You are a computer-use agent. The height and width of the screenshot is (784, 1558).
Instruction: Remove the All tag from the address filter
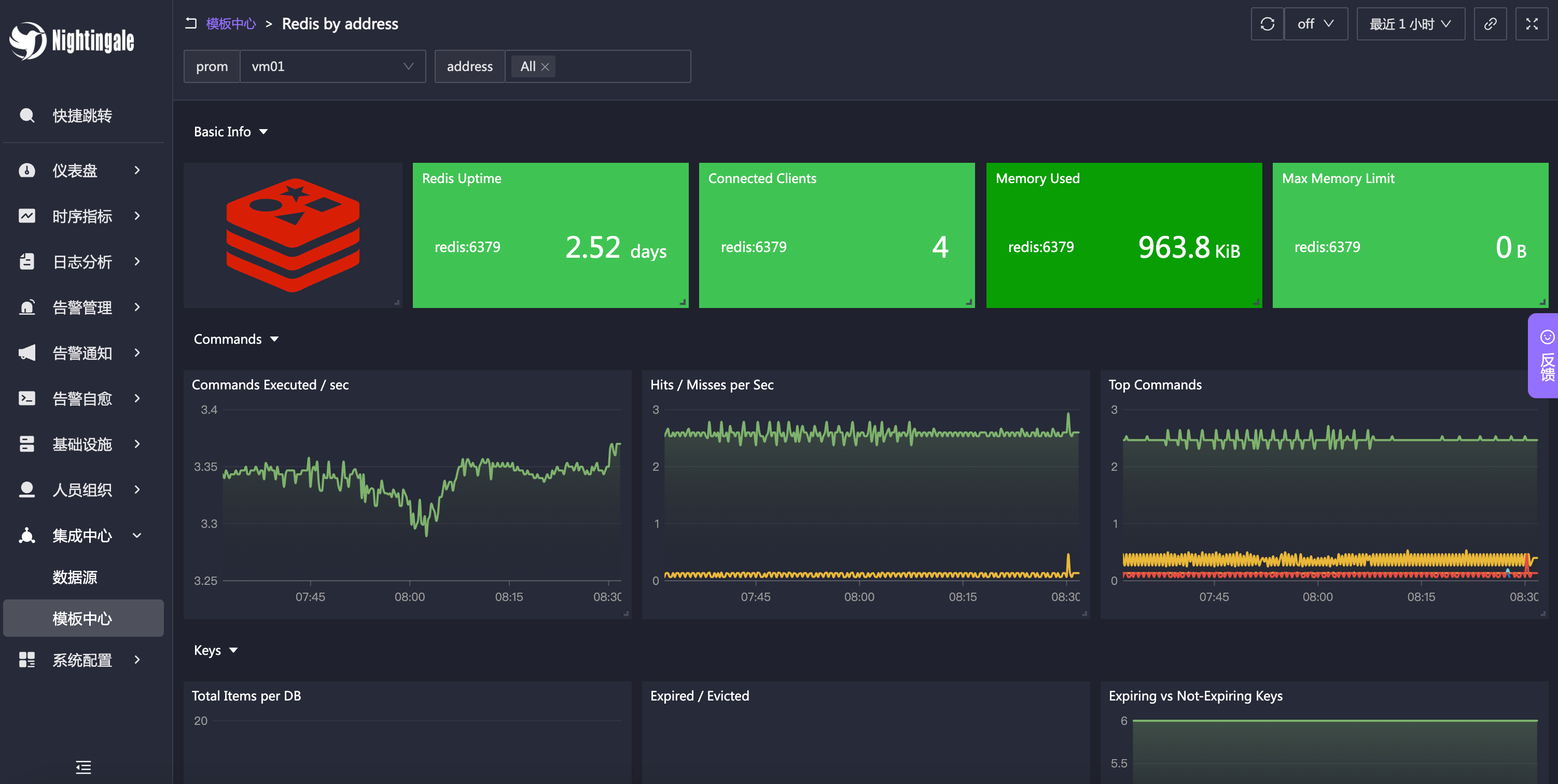[x=545, y=67]
